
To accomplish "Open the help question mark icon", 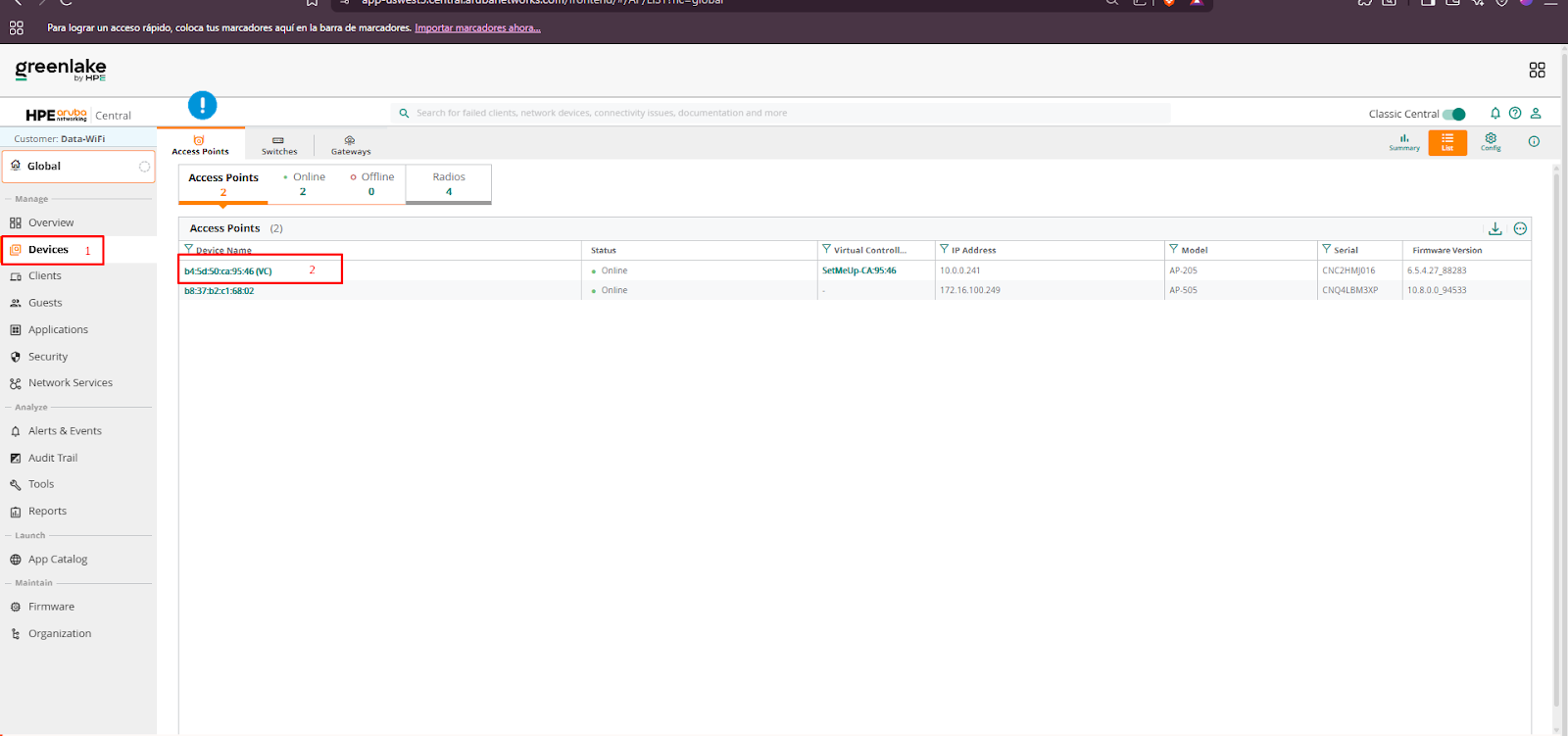I will (1515, 114).
